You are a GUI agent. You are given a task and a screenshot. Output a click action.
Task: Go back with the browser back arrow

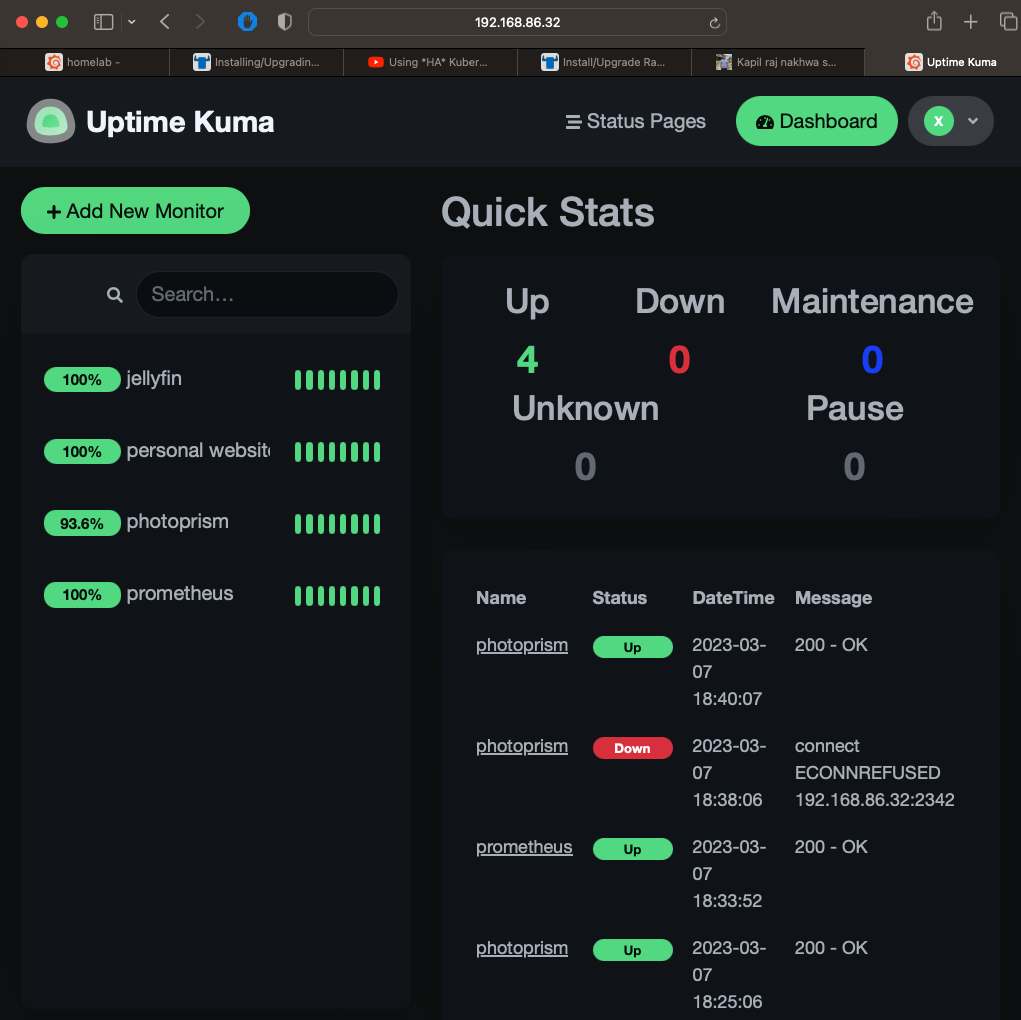165,22
